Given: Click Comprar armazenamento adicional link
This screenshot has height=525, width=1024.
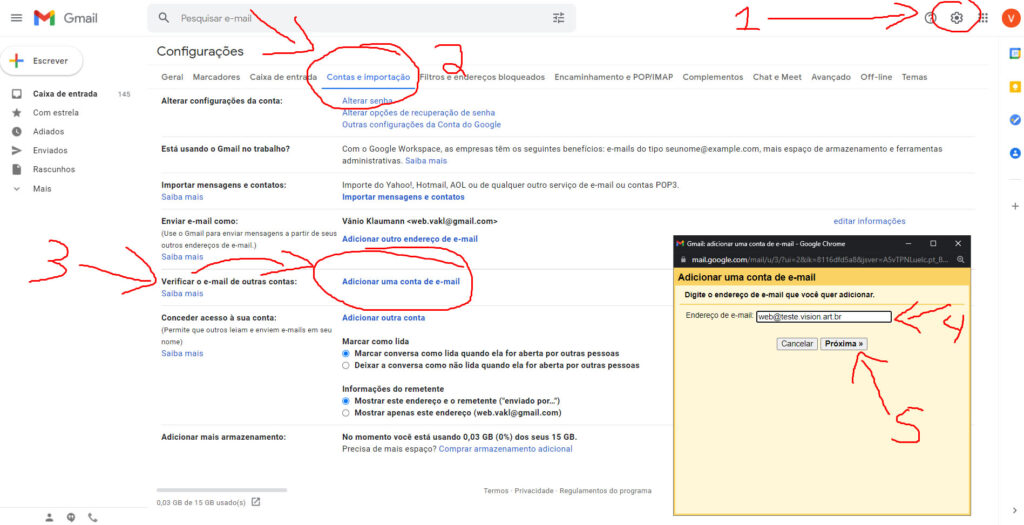Looking at the screenshot, I should tap(505, 449).
